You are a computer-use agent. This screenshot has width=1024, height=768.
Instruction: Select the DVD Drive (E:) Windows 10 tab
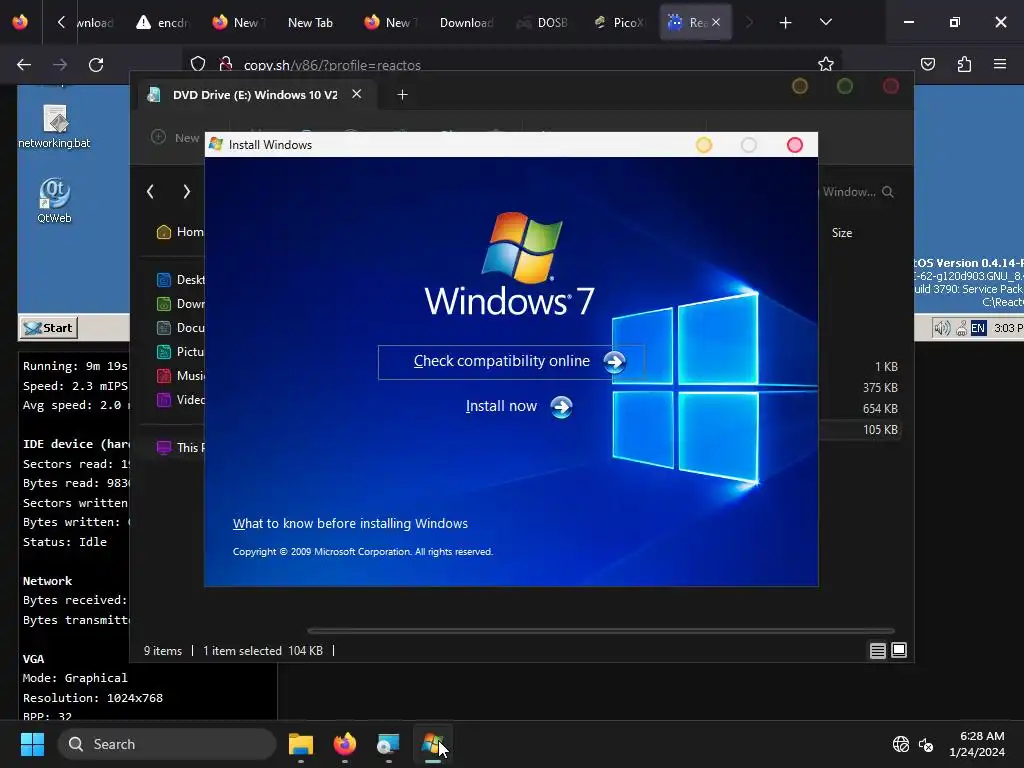tap(255, 95)
